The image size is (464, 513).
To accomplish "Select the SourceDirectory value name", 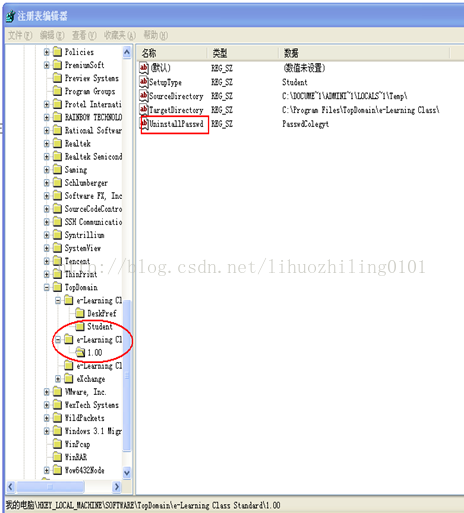I will 176,96.
